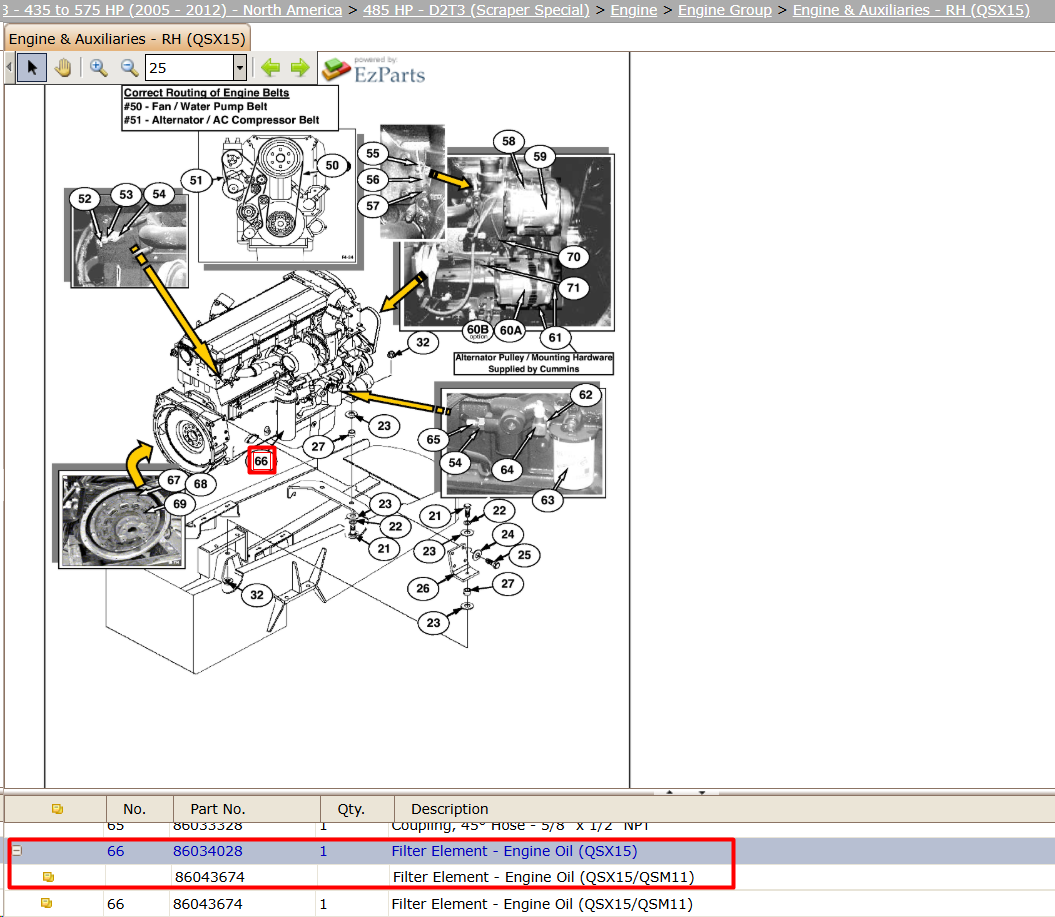Go to next diagram page
This screenshot has height=917, width=1055.
(x=300, y=67)
